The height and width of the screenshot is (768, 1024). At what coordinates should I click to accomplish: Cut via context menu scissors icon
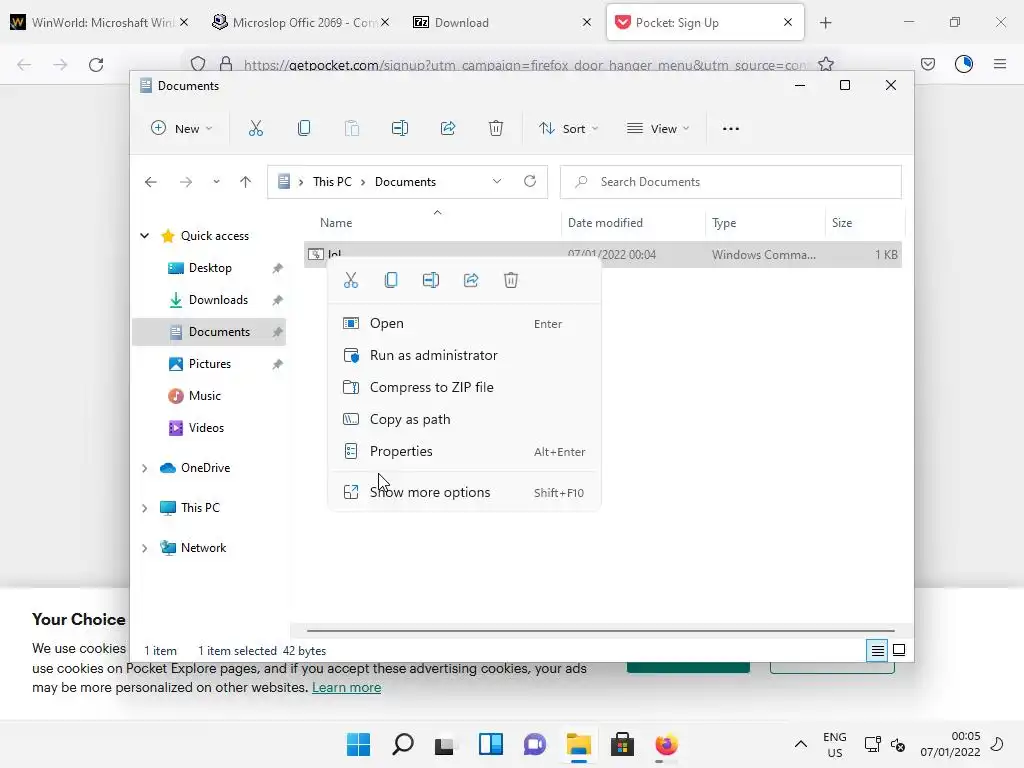[351, 280]
